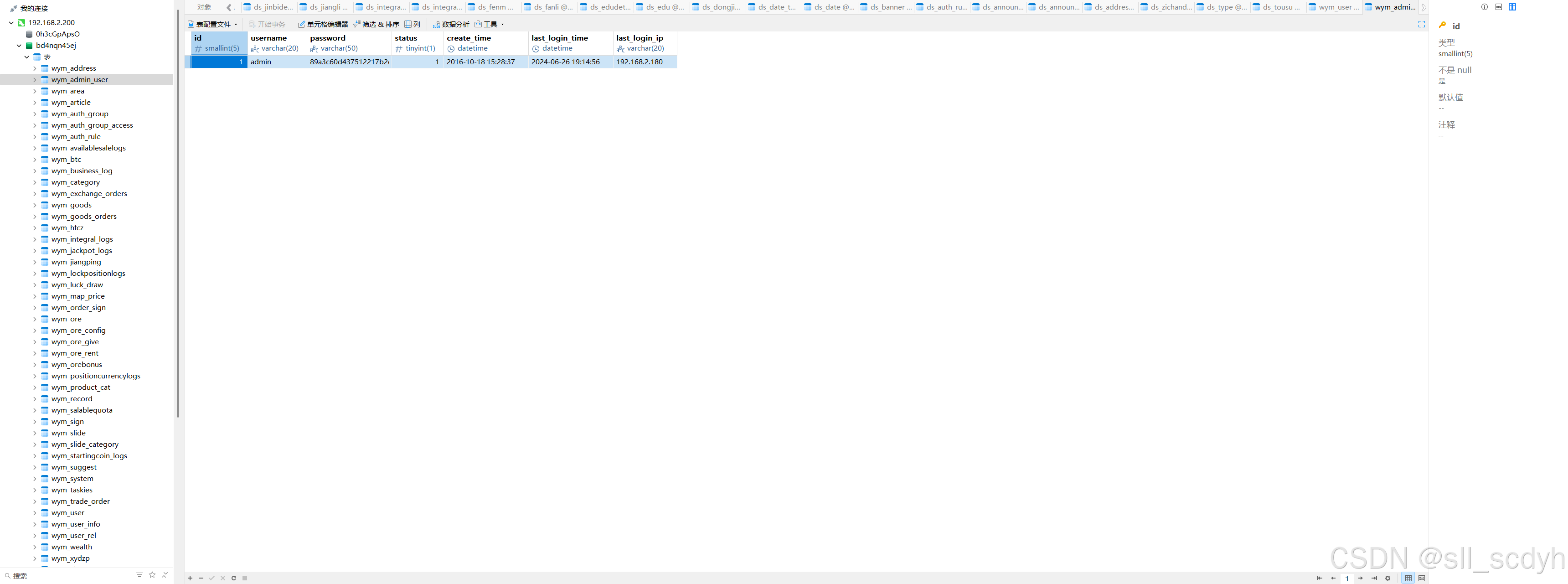Show the info panel icon
This screenshot has height=584, width=1568.
coord(1485,7)
